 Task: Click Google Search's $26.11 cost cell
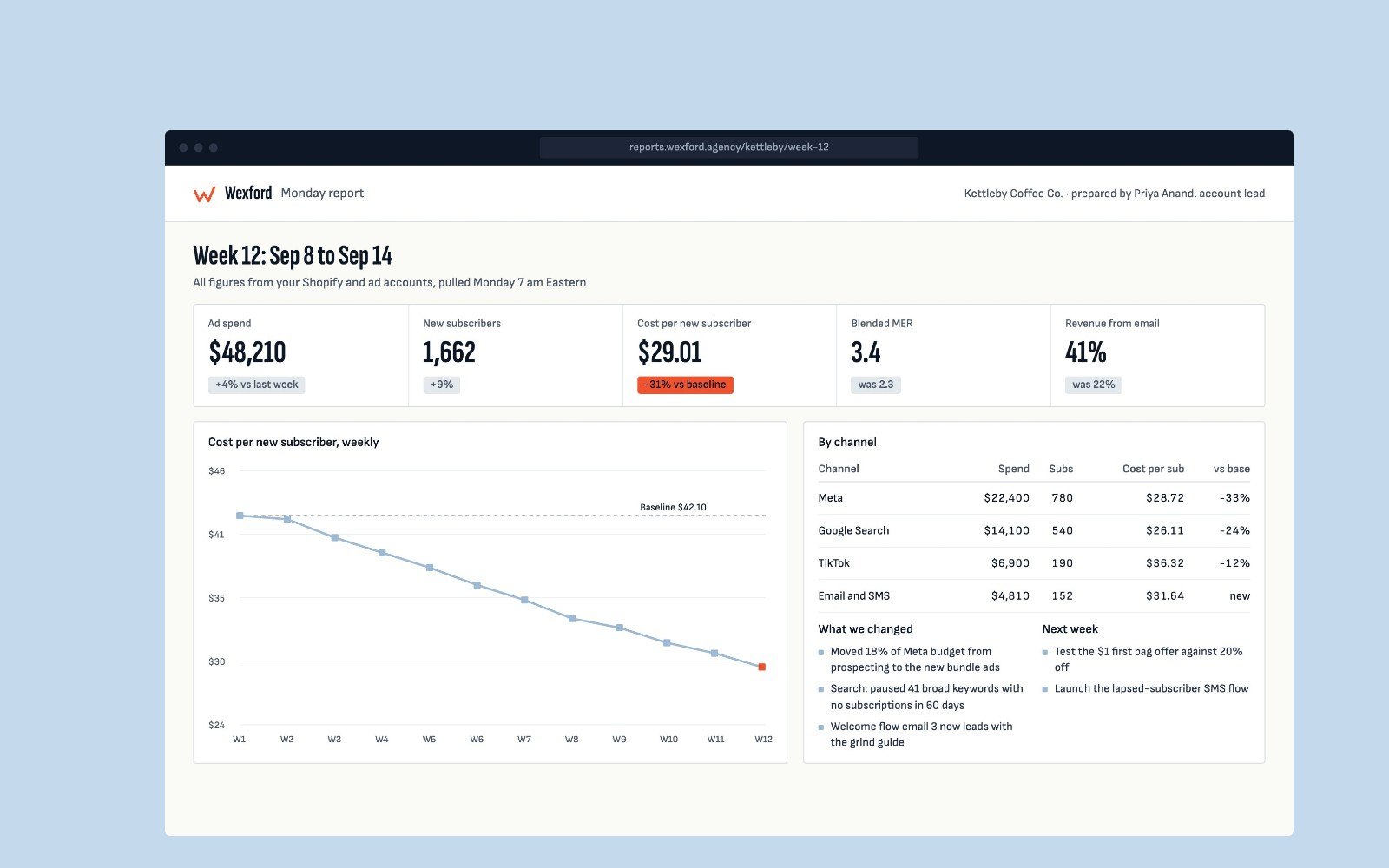1165,530
